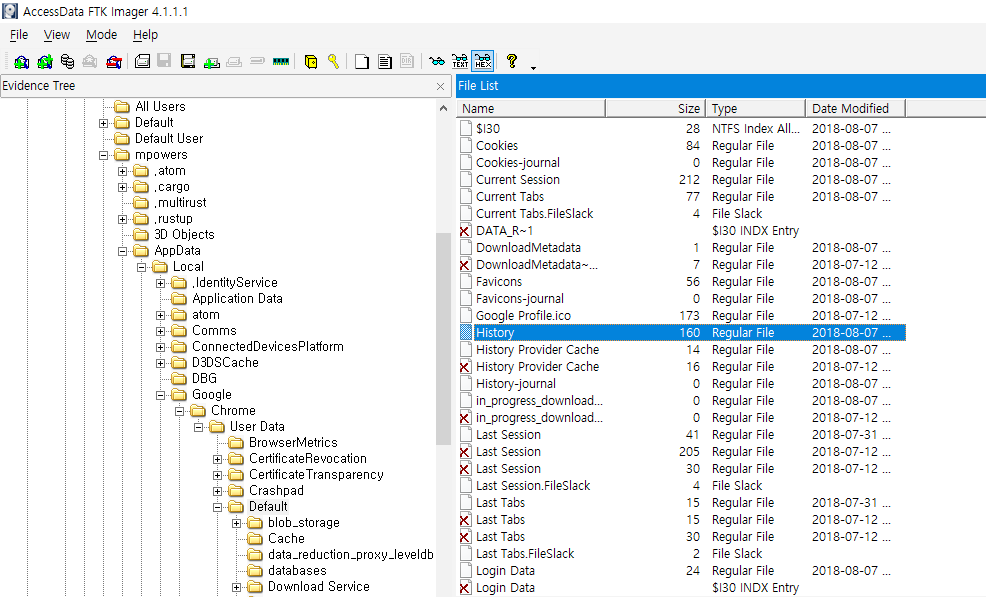Select the BrowserMetrics folder

(x=293, y=442)
